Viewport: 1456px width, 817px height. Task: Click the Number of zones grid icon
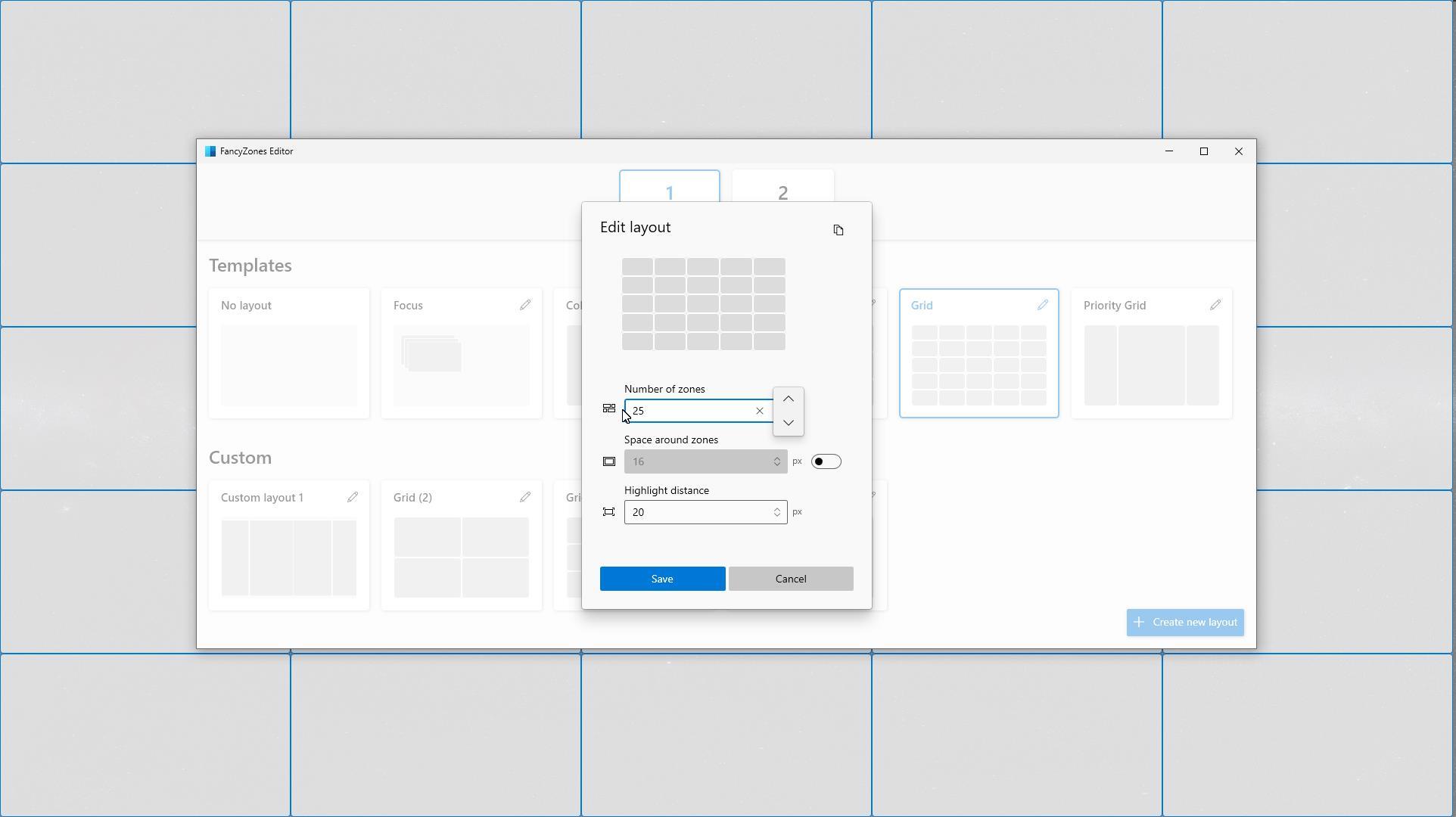tap(608, 408)
